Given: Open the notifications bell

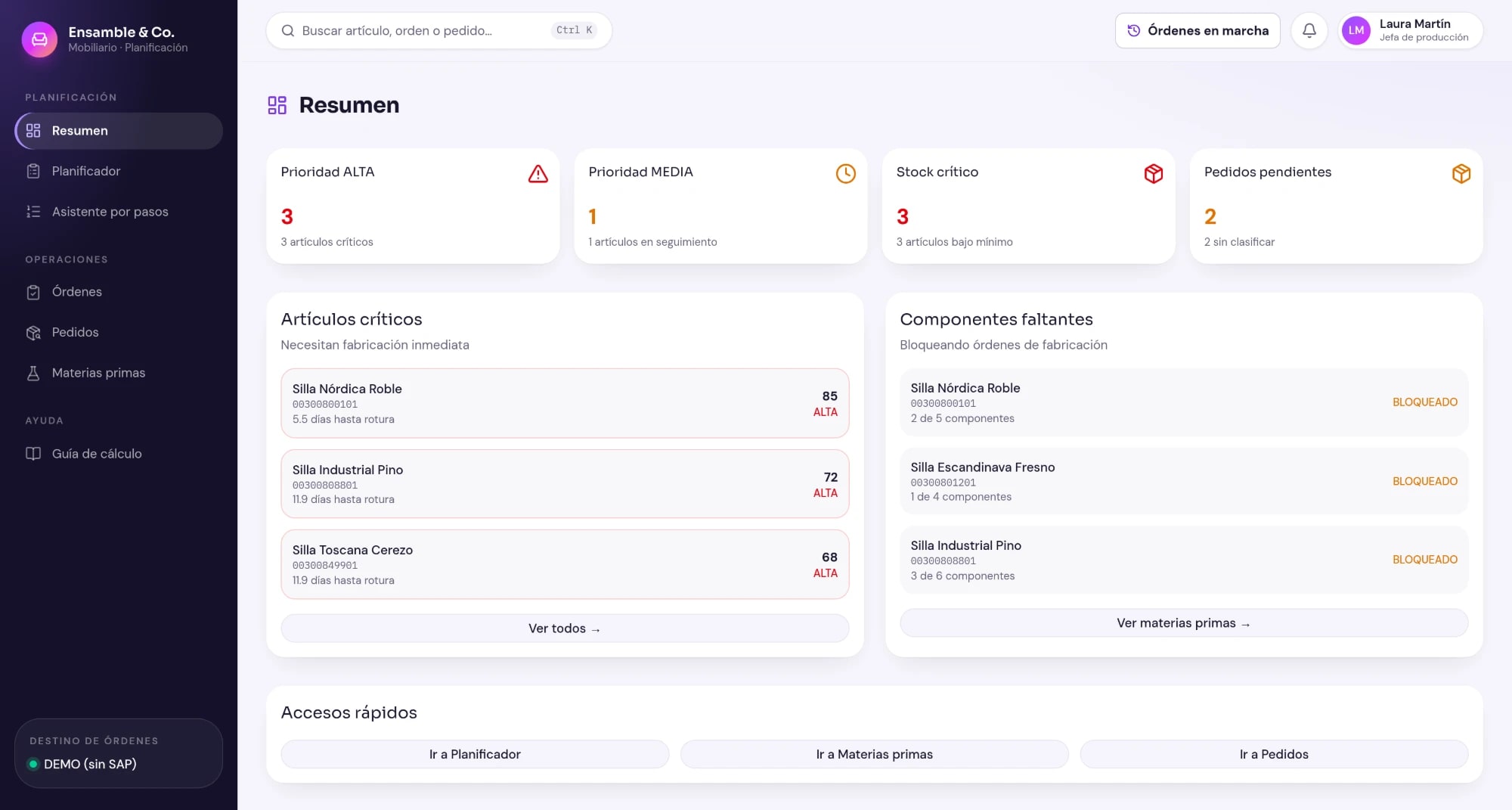Looking at the screenshot, I should [x=1309, y=30].
